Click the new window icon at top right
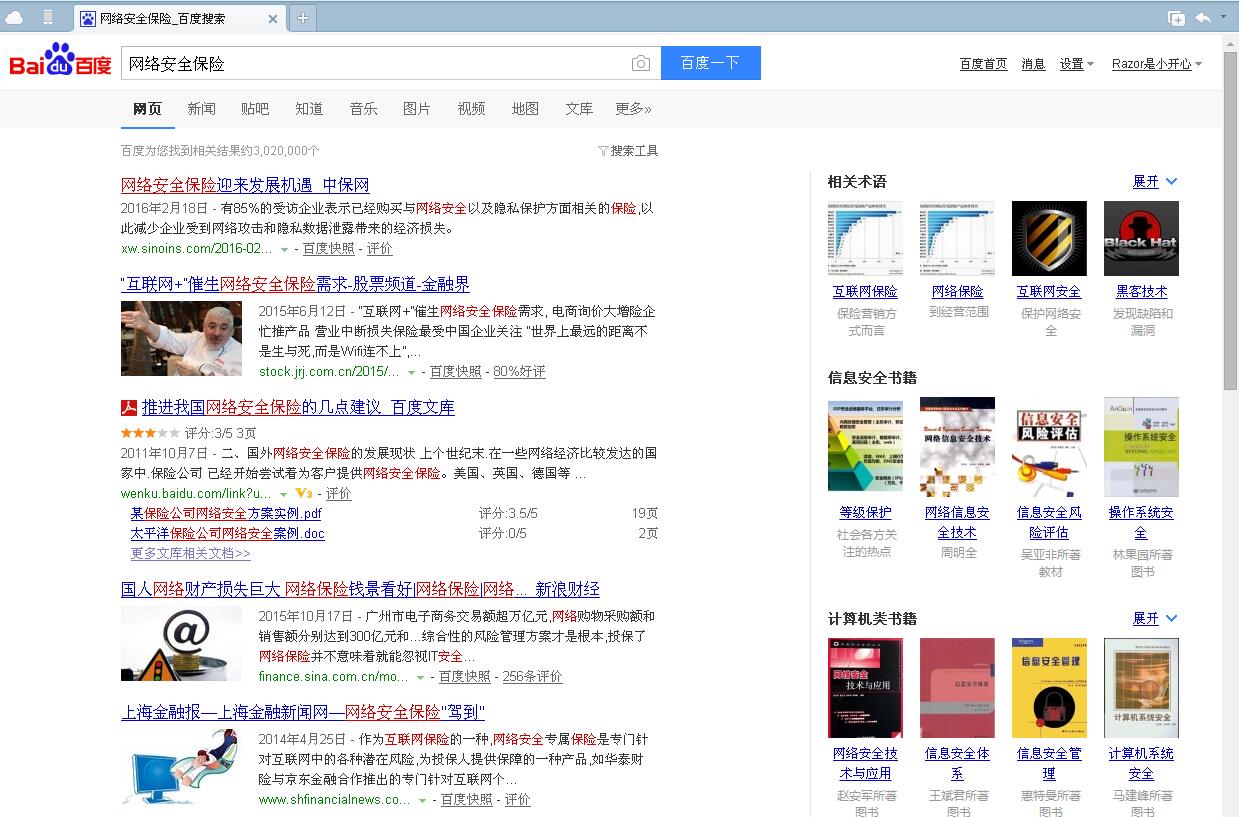1239x817 pixels. [1176, 18]
